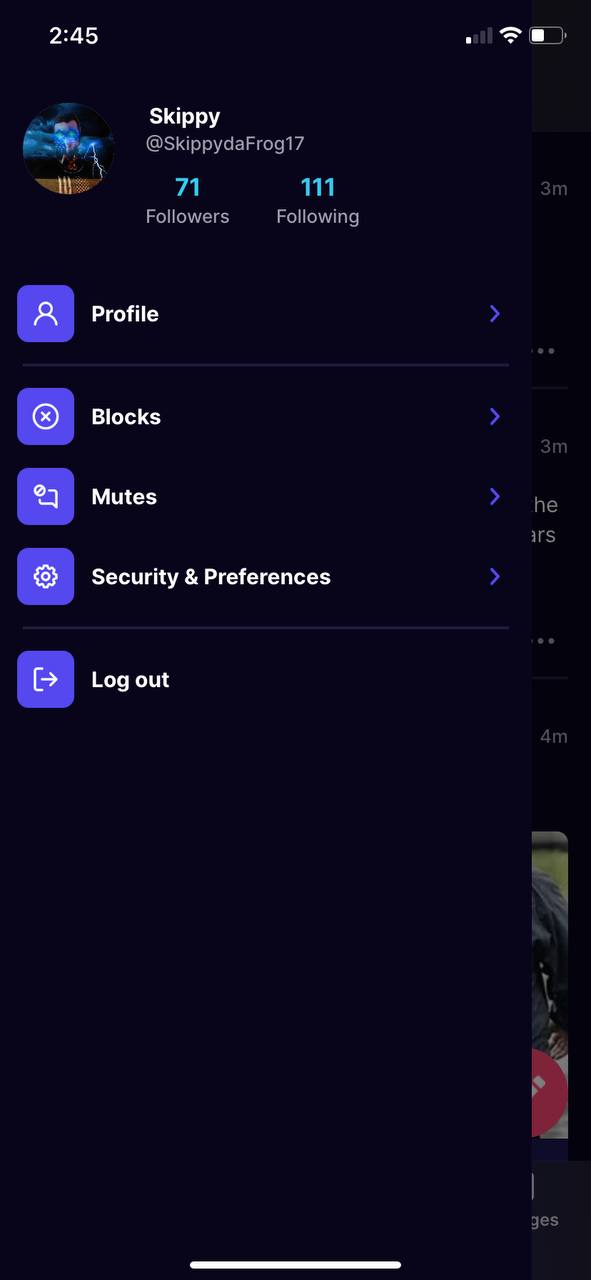The image size is (591, 1280).
Task: Tap the Wi-Fi status icon
Action: pos(511,36)
